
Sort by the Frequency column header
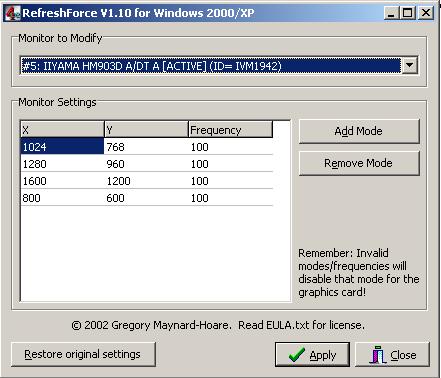(x=231, y=130)
